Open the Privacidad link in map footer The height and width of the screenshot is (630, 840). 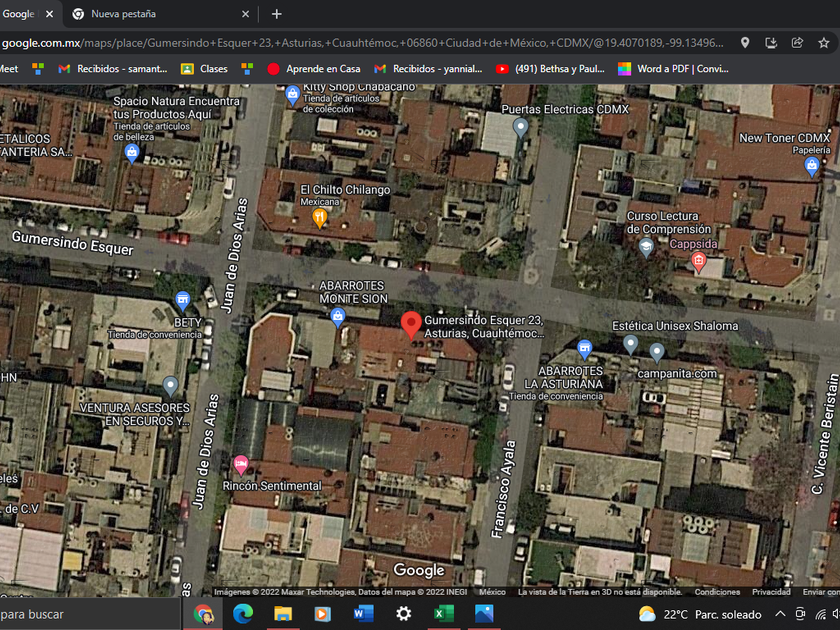tap(771, 592)
